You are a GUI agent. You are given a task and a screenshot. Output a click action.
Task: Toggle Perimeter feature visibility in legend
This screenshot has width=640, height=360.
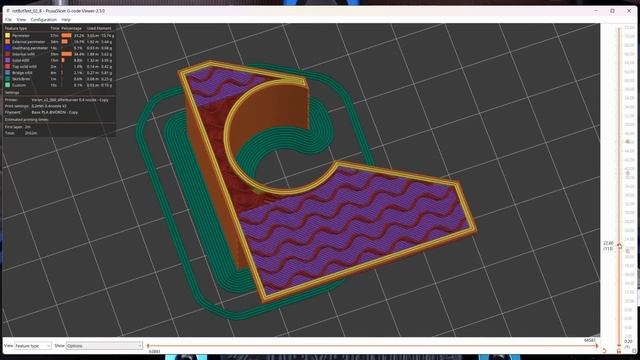click(59, 36)
